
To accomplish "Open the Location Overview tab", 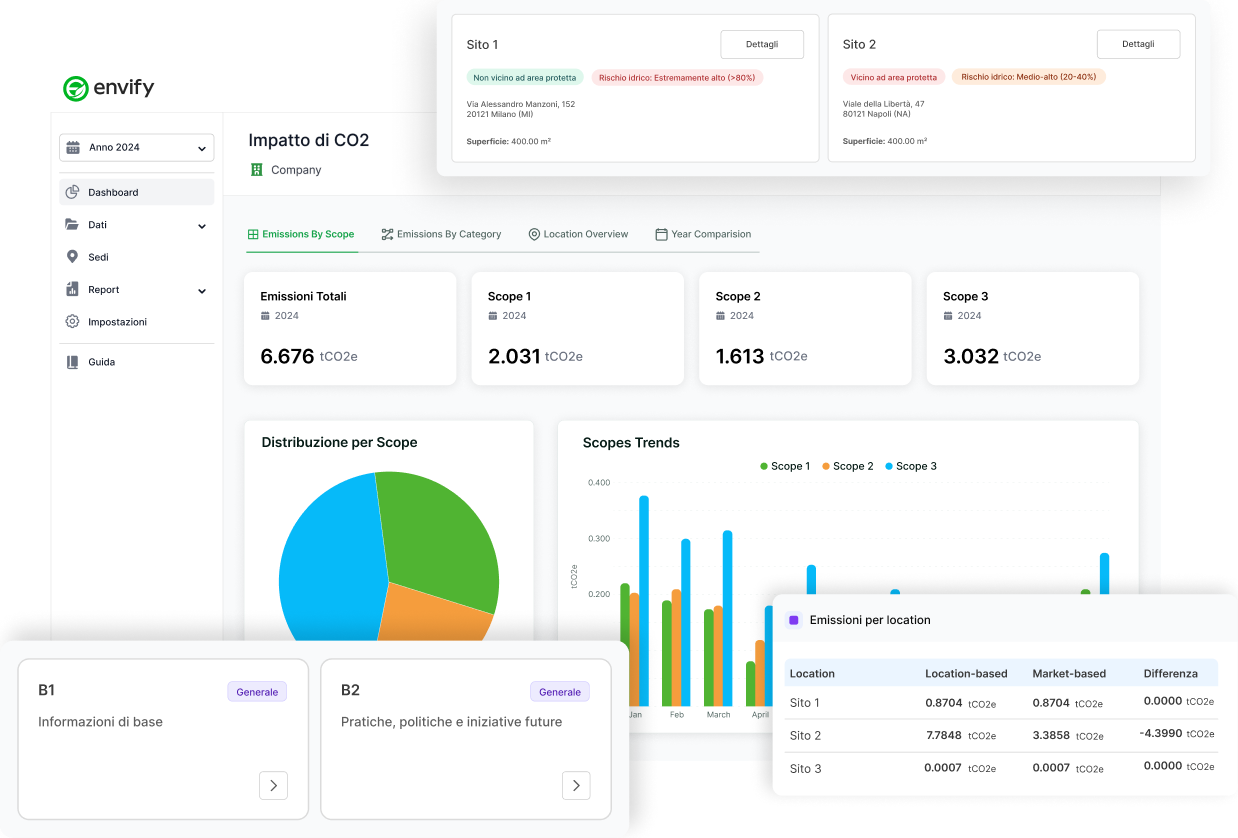I will 578,234.
